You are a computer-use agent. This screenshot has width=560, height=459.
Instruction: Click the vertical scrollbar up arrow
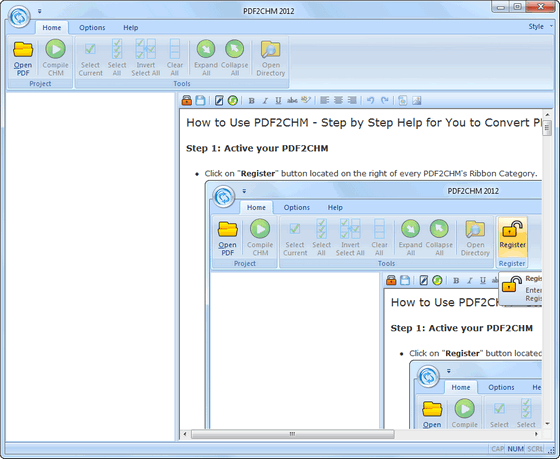[x=547, y=115]
